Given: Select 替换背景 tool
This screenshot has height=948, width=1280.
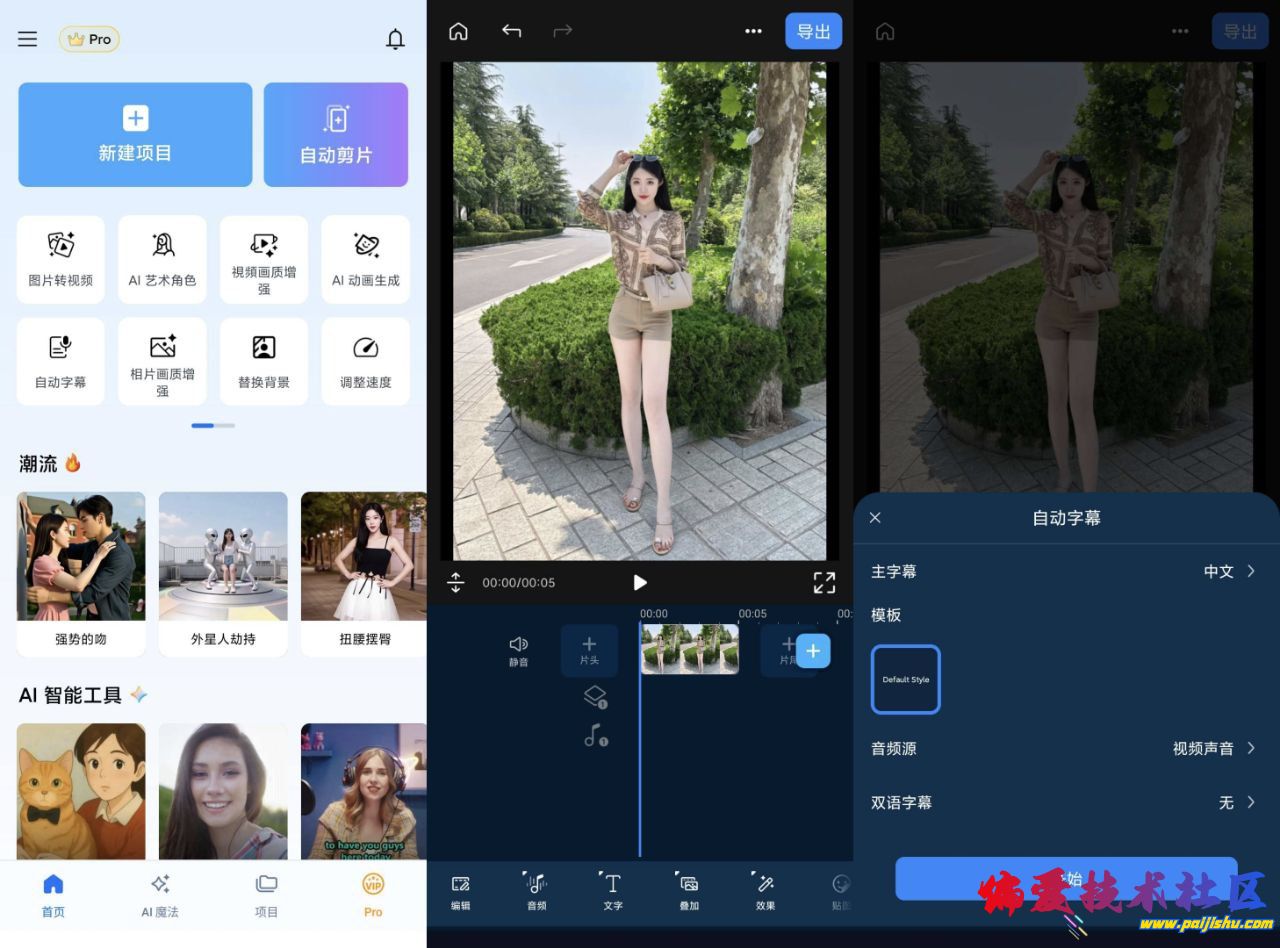Looking at the screenshot, I should click(264, 361).
